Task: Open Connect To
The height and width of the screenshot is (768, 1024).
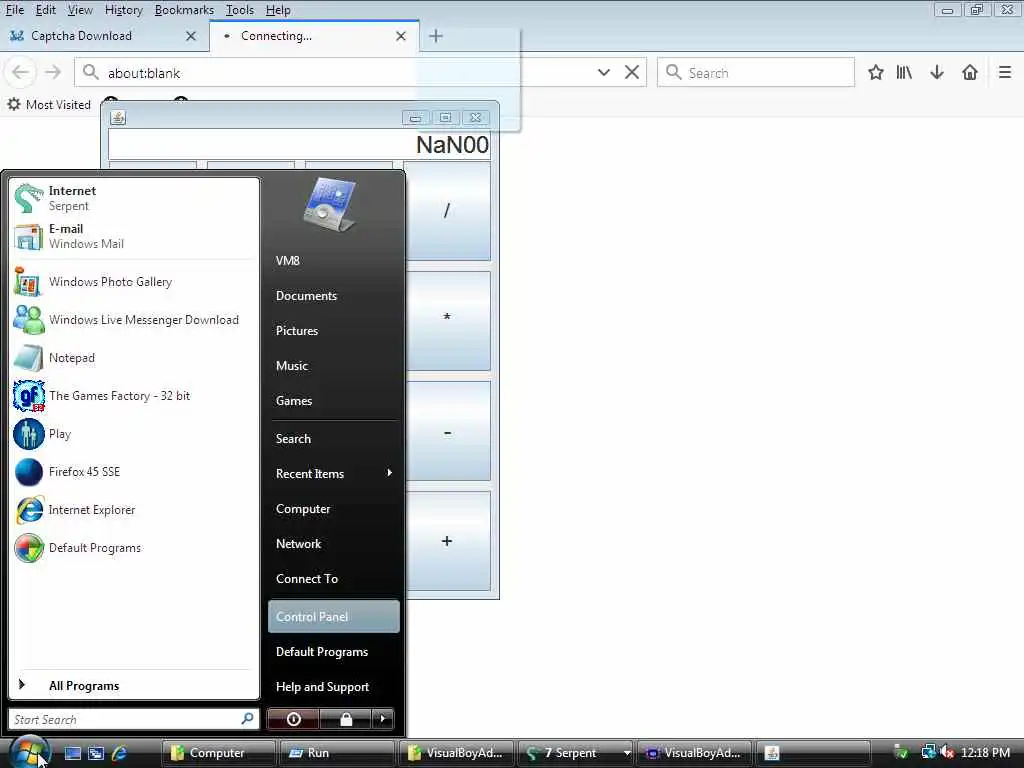Action: (x=334, y=579)
